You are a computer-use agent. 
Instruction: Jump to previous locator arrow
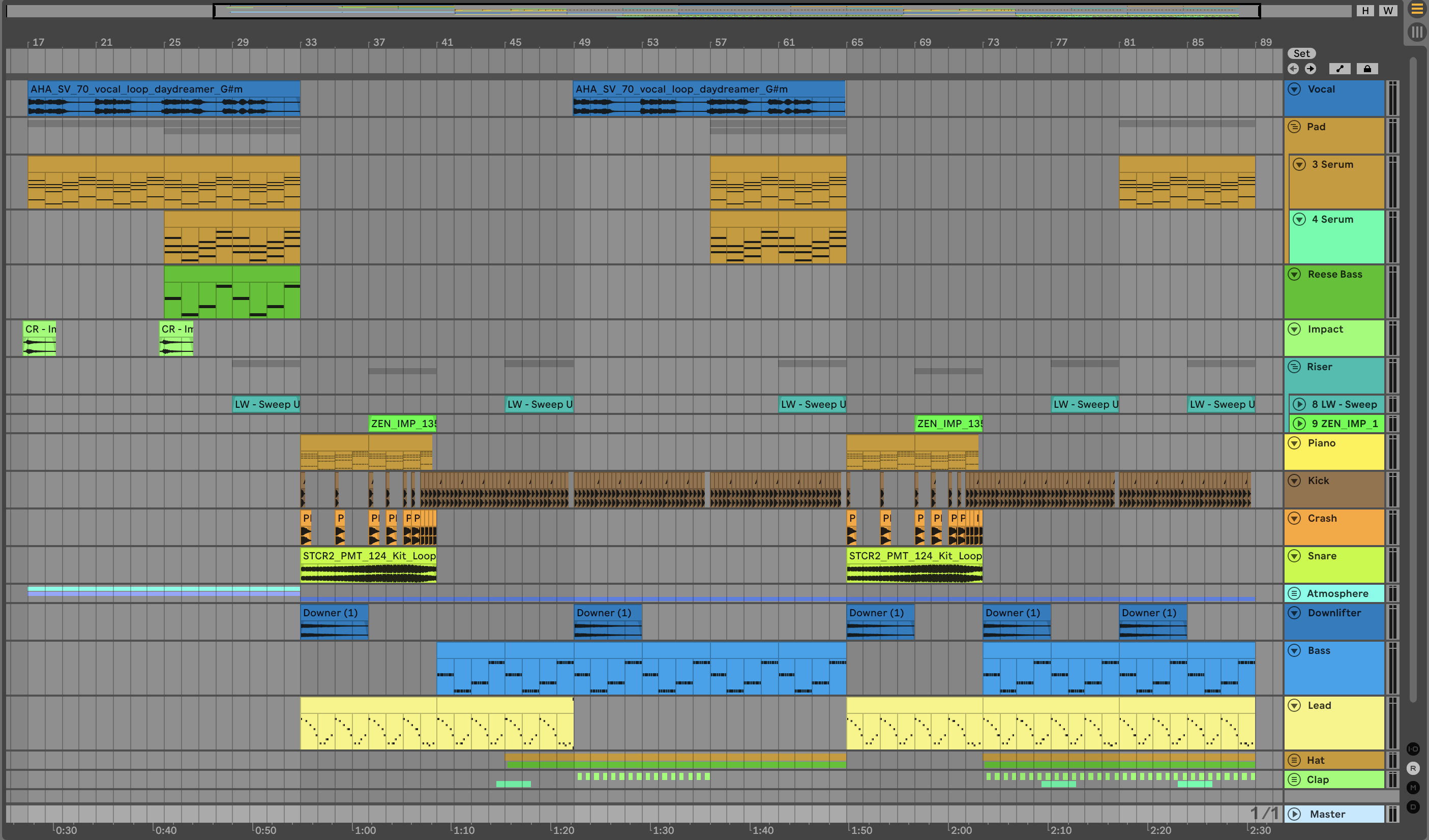[1293, 69]
